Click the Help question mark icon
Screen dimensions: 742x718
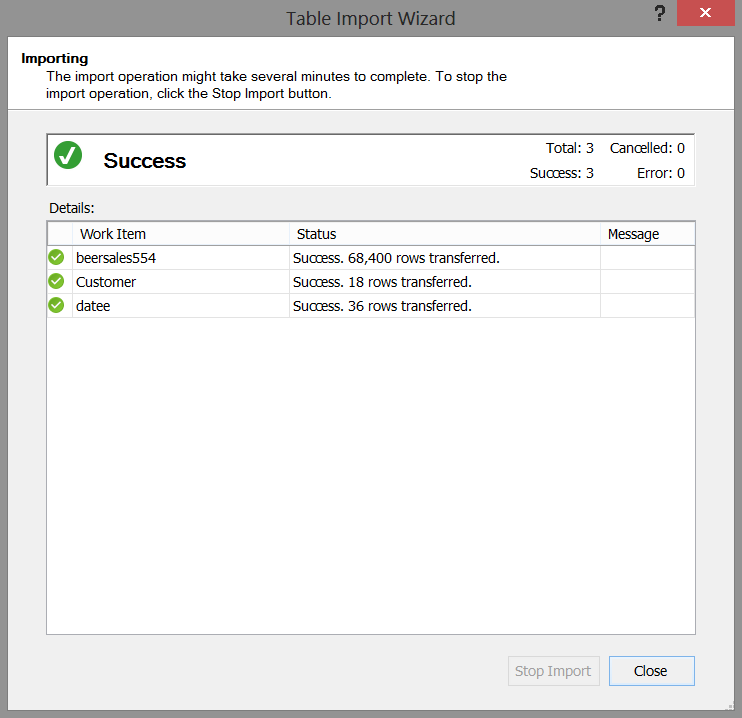pos(660,13)
